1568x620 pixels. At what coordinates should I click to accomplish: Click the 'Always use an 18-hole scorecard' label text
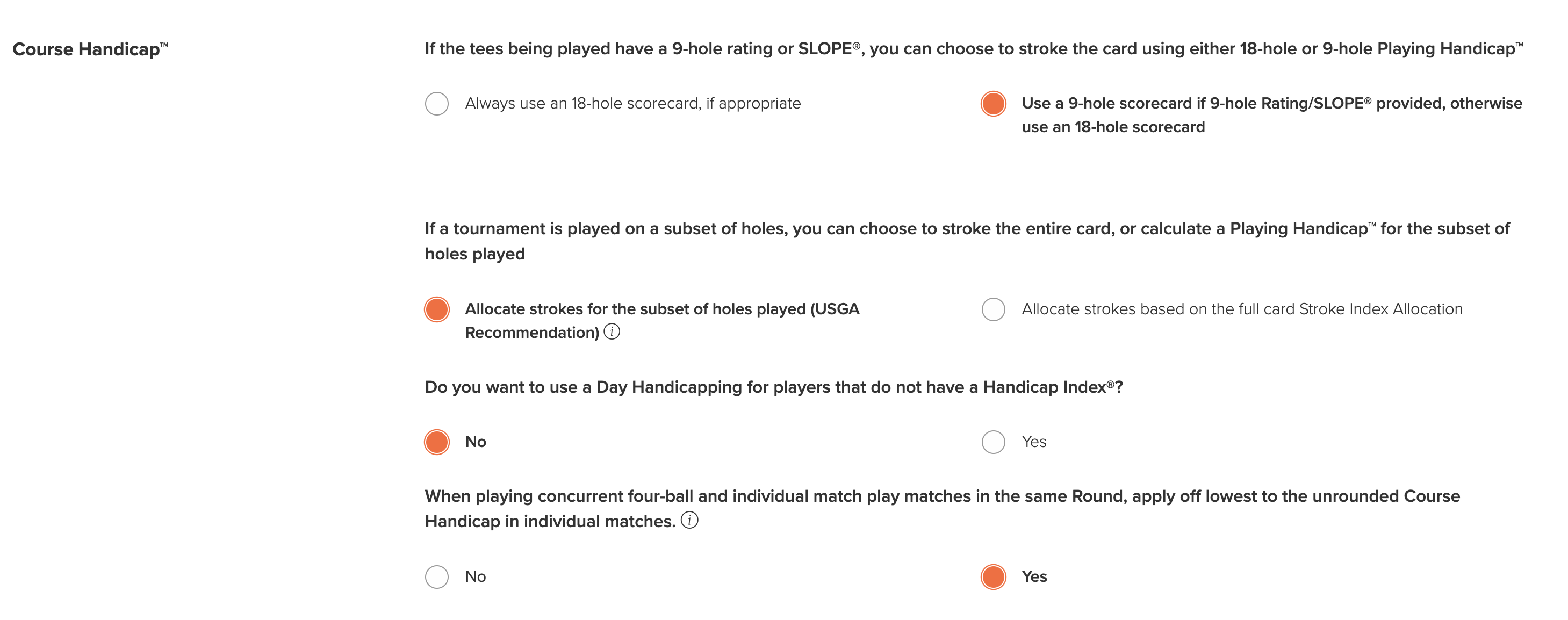pos(632,104)
